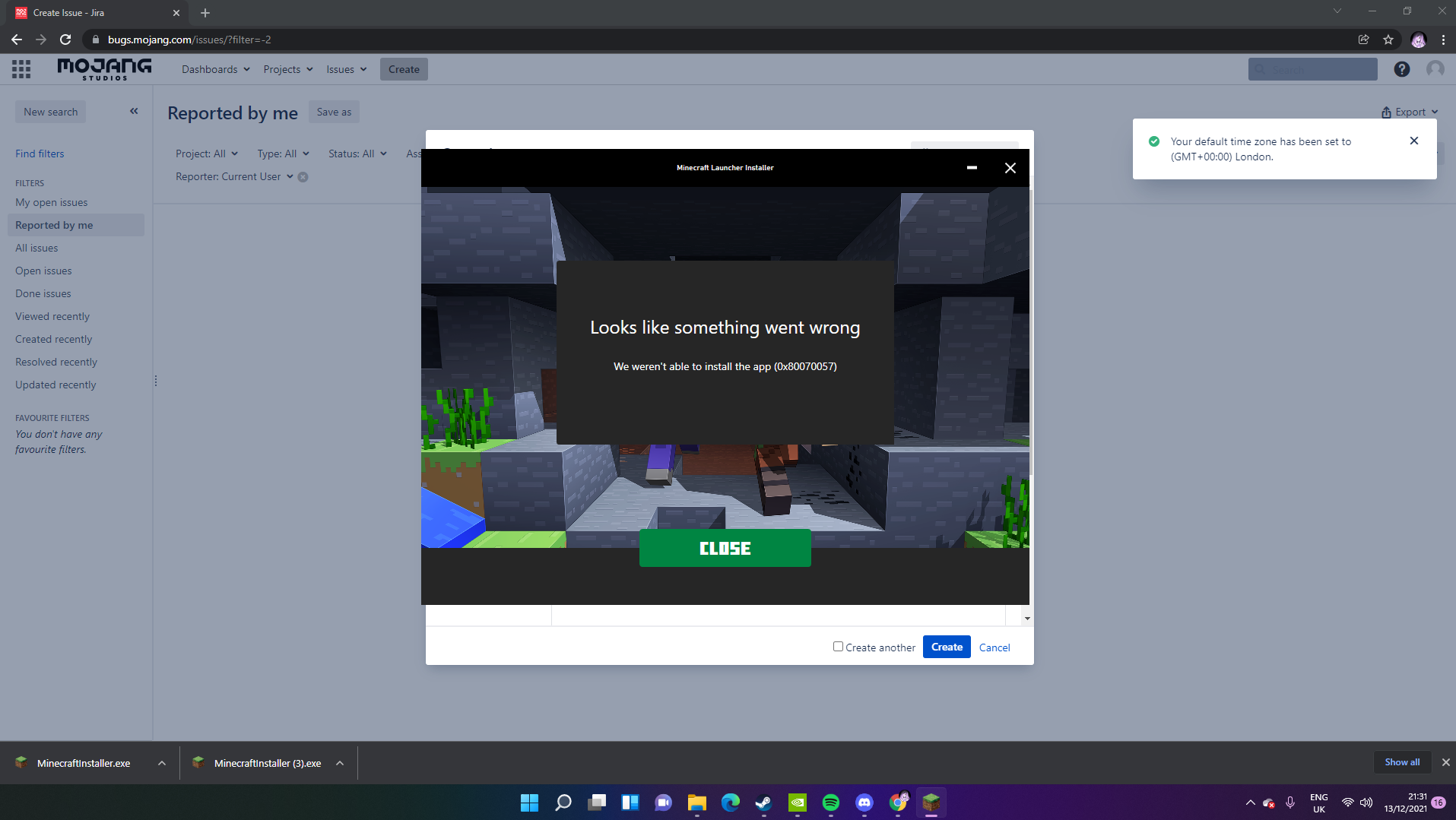Screen dimensions: 1456x820
Task: Click the New search button
Action: click(50, 112)
